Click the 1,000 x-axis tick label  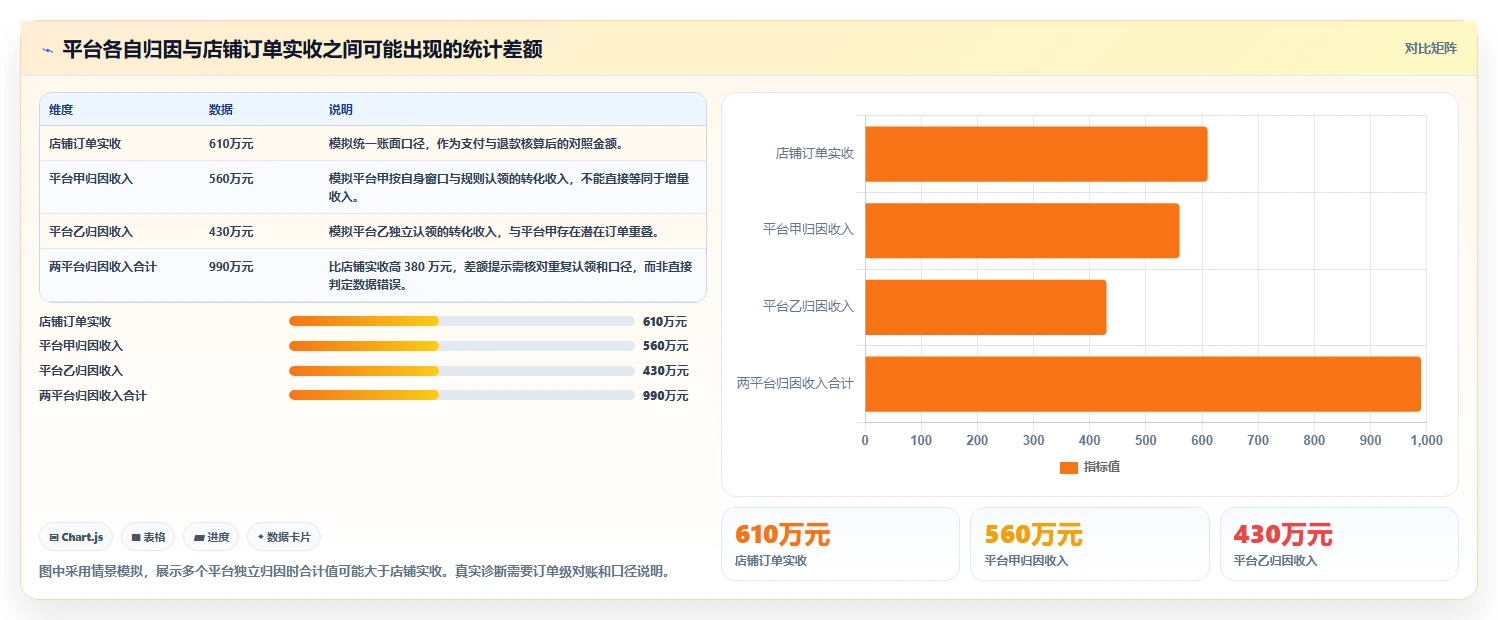(x=1425, y=440)
